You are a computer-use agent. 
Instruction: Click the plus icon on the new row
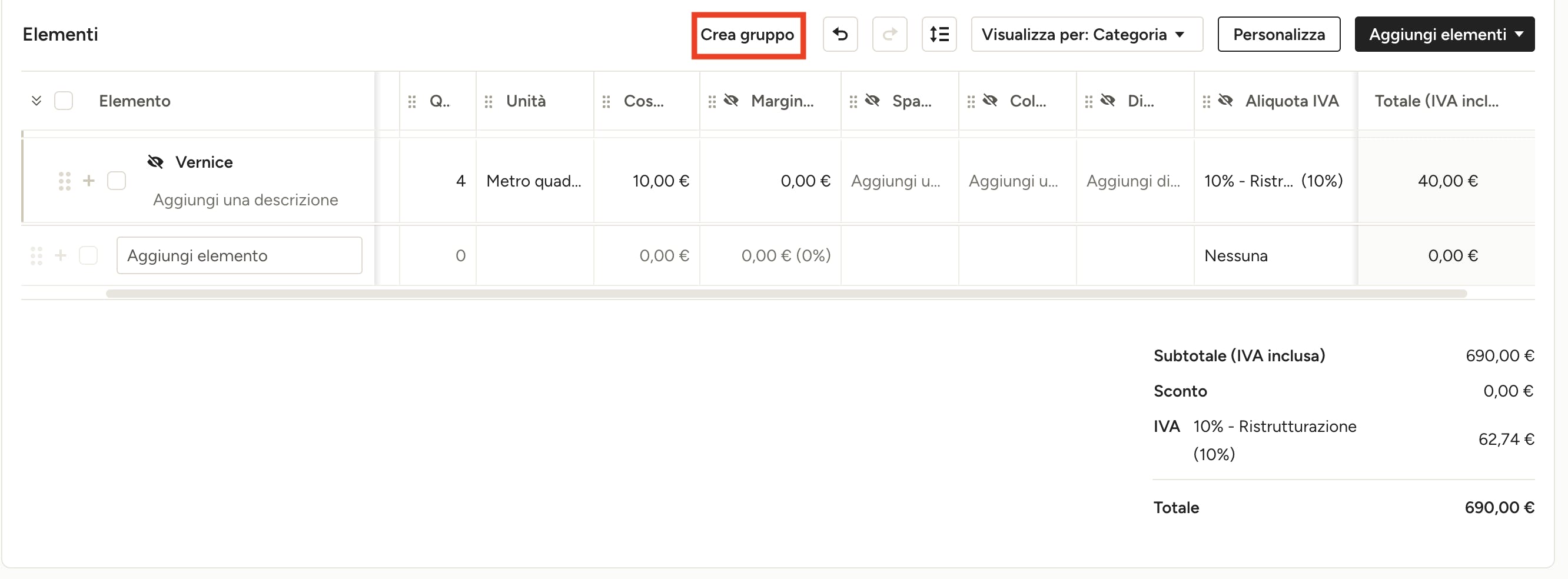click(x=60, y=255)
